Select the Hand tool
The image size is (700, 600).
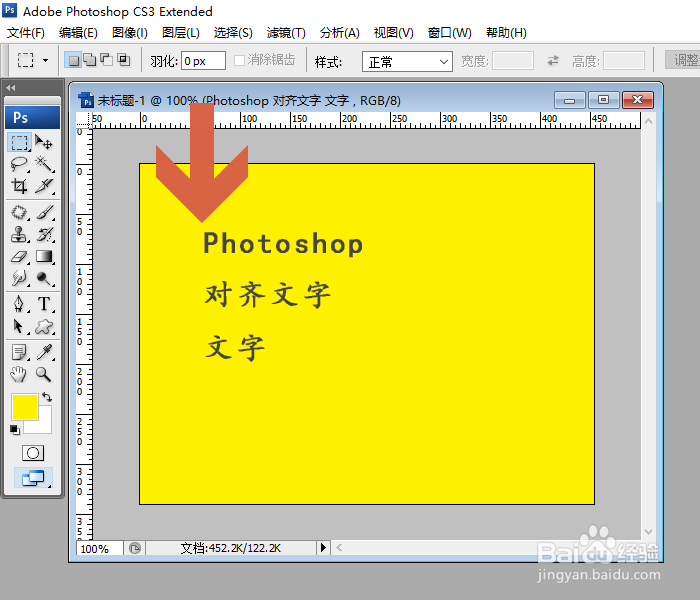(x=19, y=374)
